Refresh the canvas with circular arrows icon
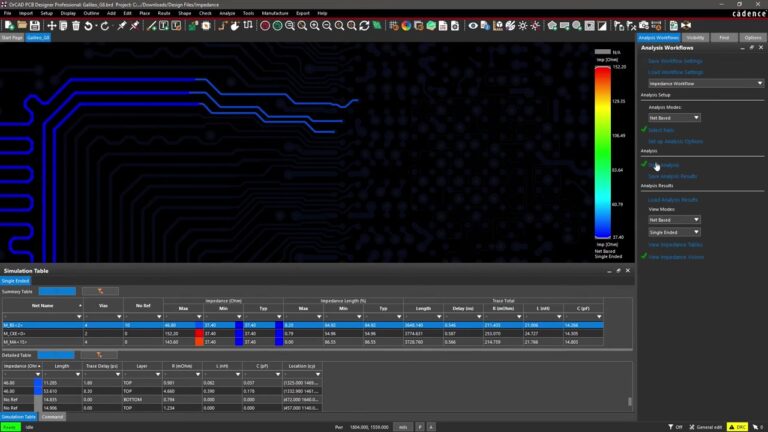 [x=364, y=25]
